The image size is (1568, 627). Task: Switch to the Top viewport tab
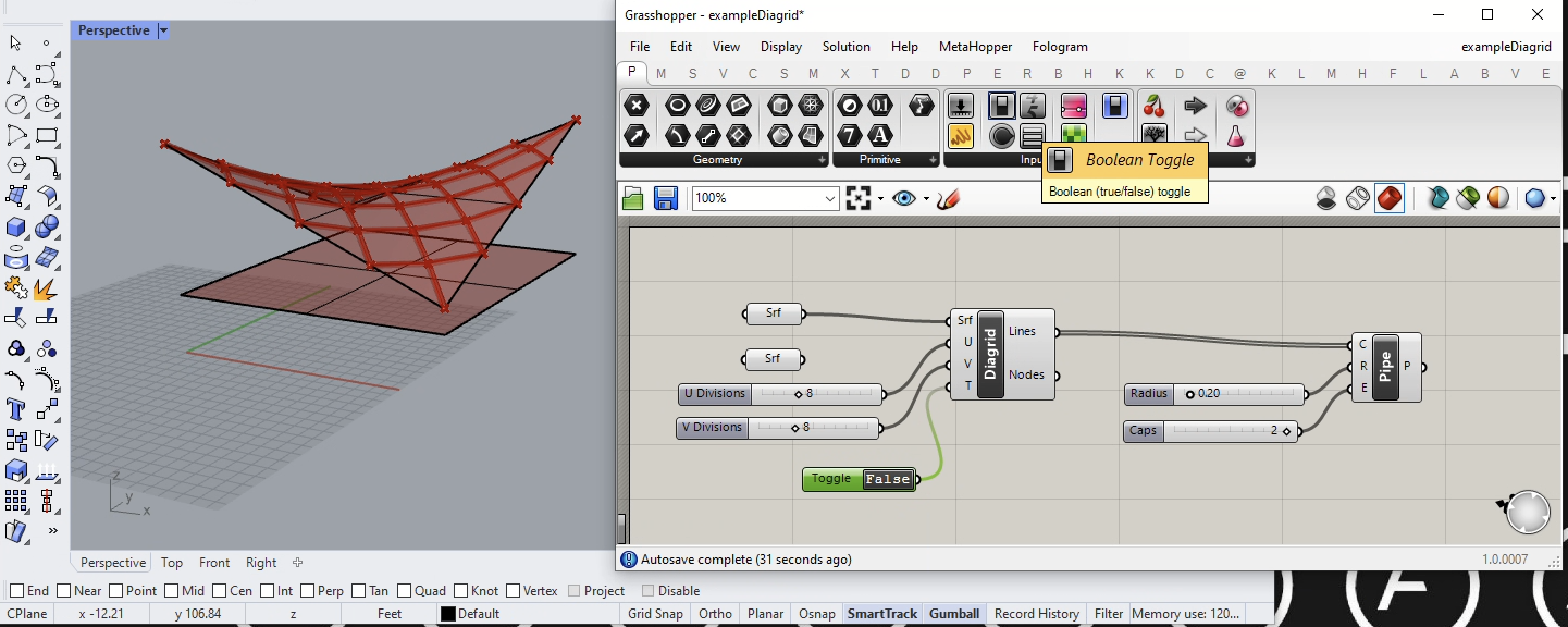point(171,562)
